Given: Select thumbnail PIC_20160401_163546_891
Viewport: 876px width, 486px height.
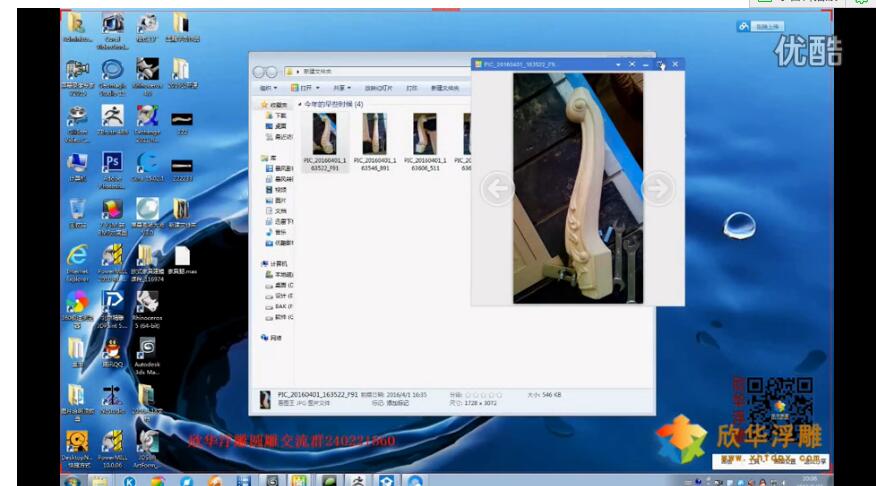Looking at the screenshot, I should [x=375, y=141].
